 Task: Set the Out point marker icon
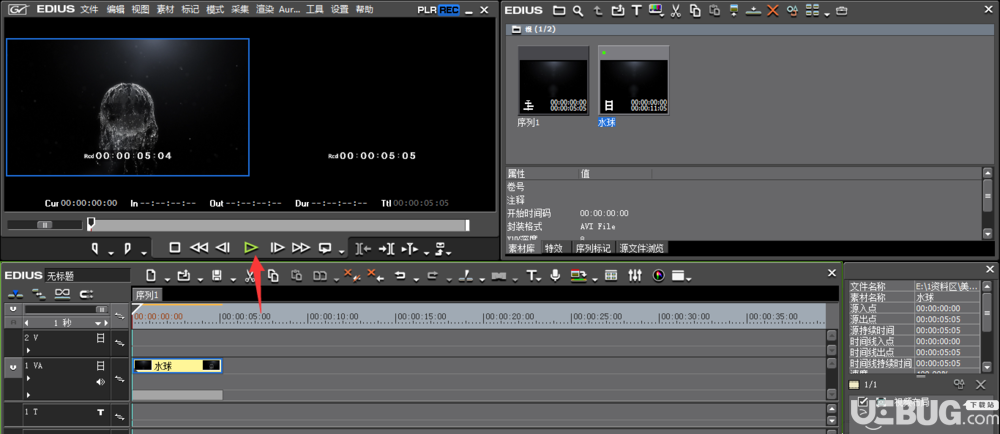[128, 248]
